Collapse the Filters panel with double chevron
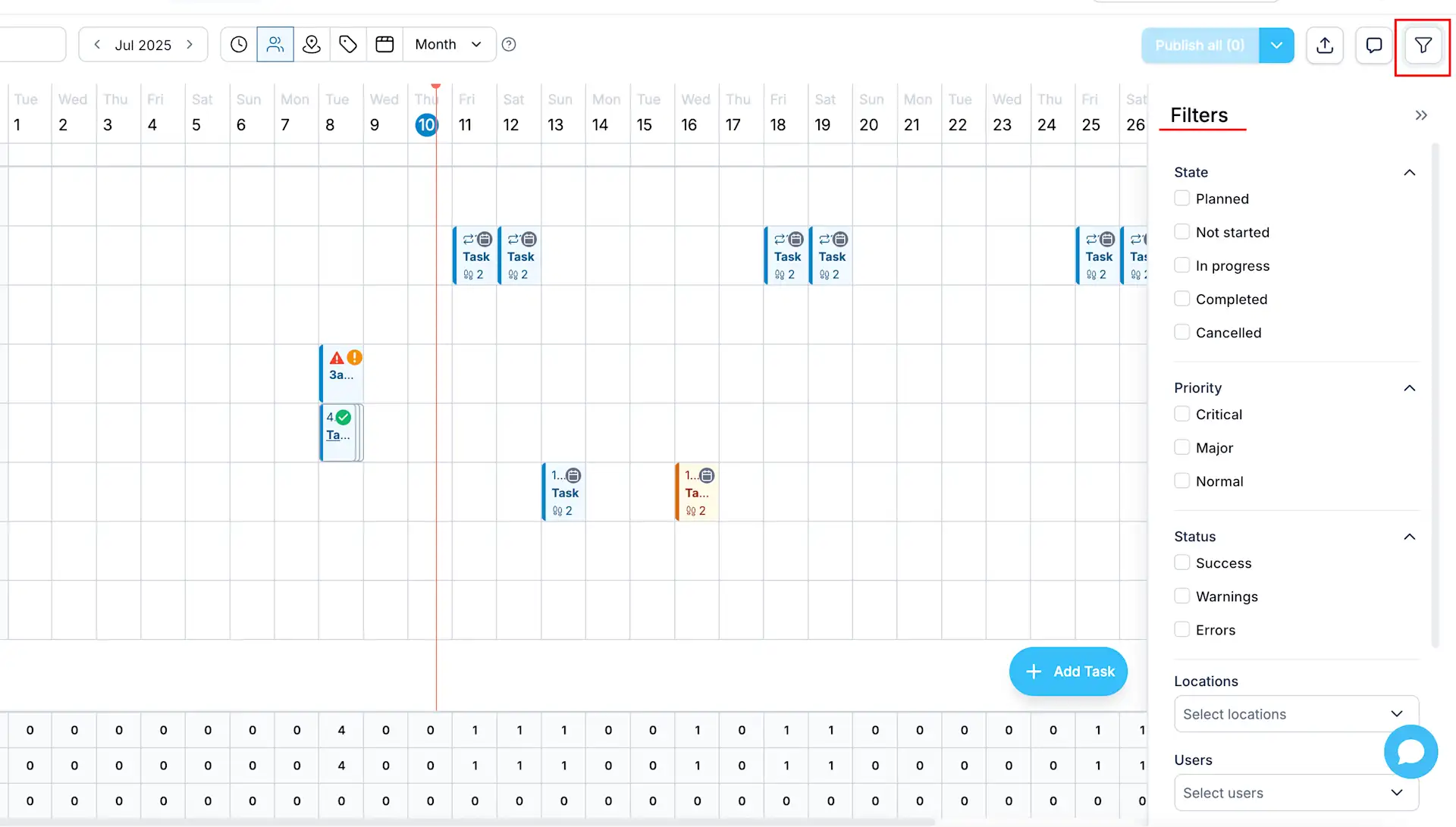The height and width of the screenshot is (827, 1456). (x=1421, y=114)
